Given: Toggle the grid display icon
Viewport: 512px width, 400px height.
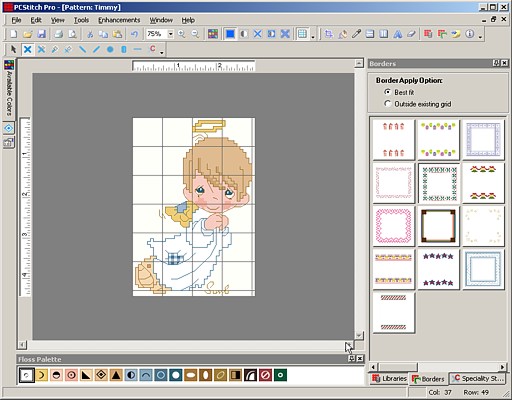Looking at the screenshot, I should pyautogui.click(x=302, y=34).
